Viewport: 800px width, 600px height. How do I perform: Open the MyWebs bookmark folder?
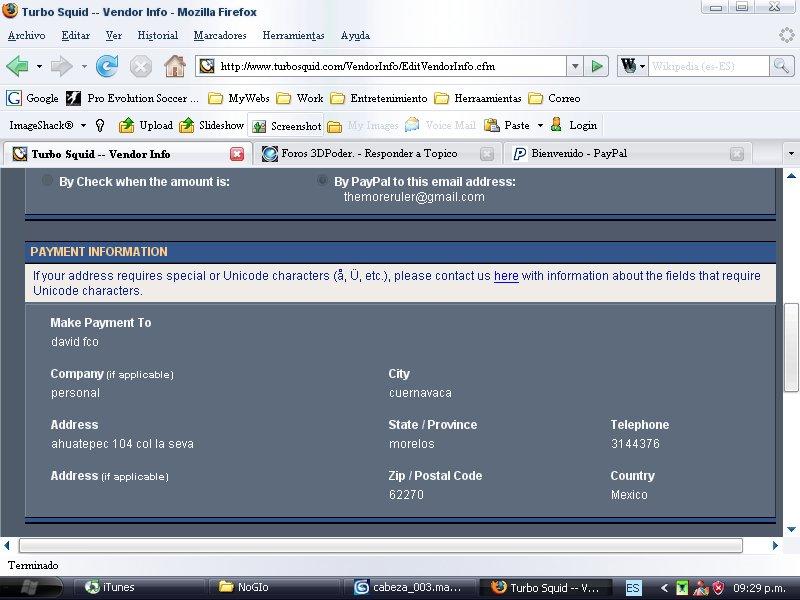238,98
